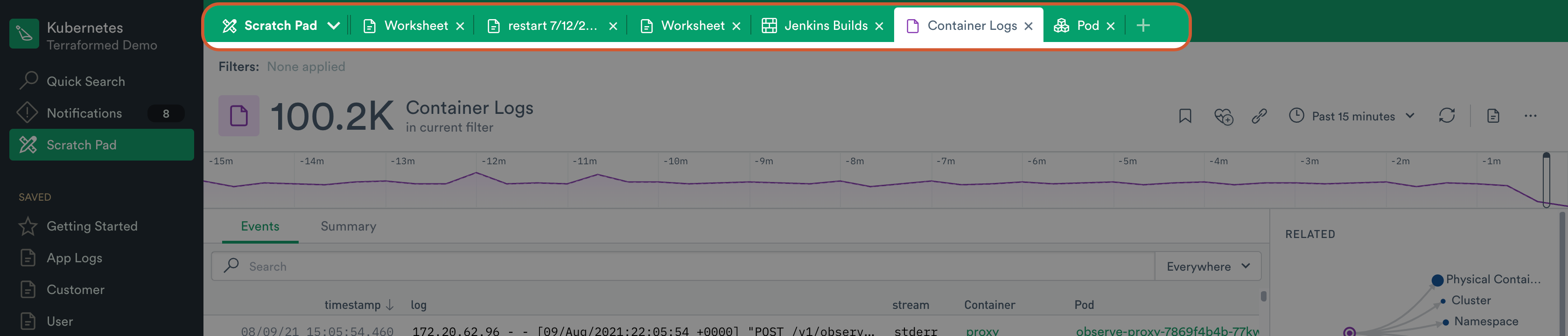Image resolution: width=1568 pixels, height=336 pixels.
Task: Click the purple Container Logs dataset icon
Action: [x=238, y=116]
